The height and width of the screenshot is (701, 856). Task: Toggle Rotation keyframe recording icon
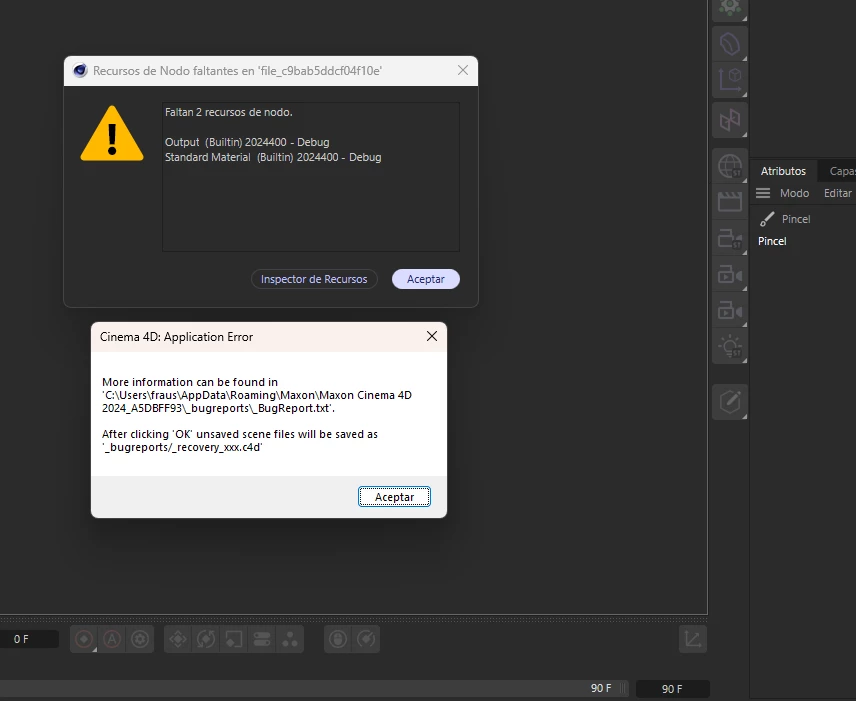click(x=206, y=639)
